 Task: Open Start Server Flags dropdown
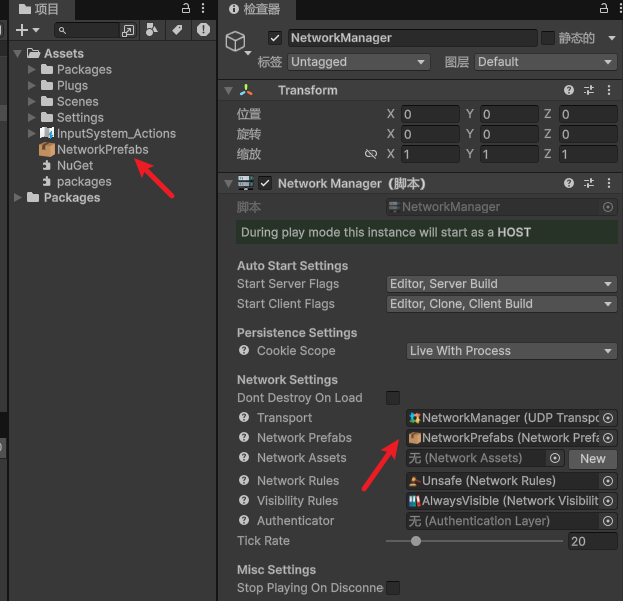tap(501, 284)
